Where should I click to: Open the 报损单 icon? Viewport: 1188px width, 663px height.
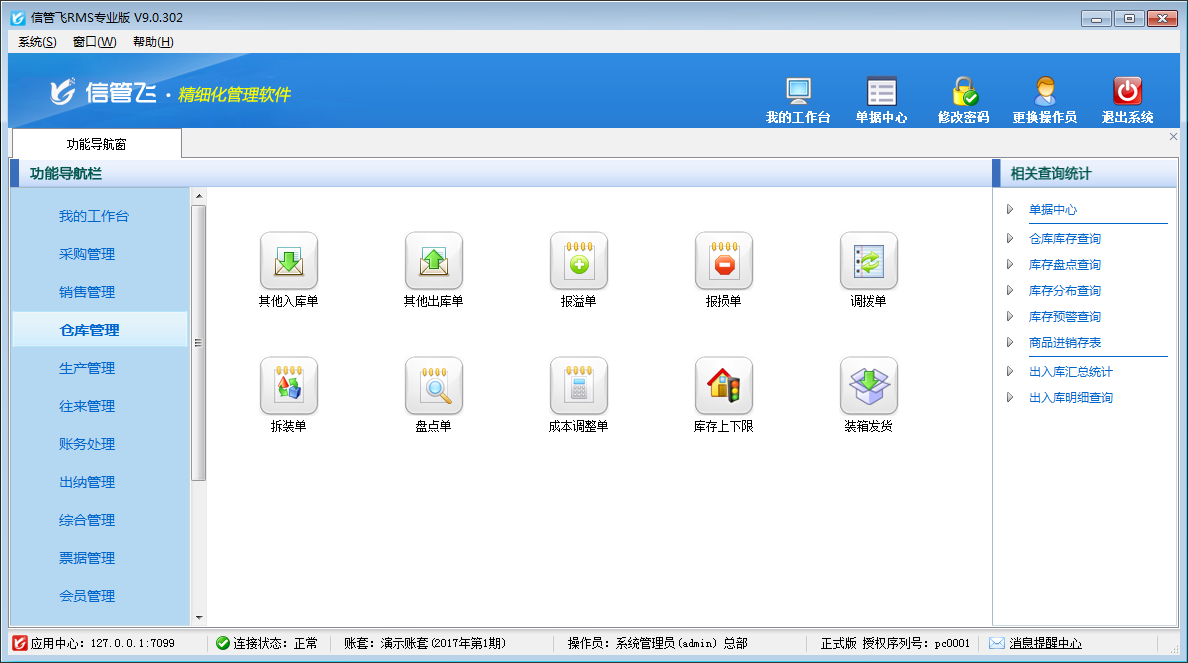724,261
